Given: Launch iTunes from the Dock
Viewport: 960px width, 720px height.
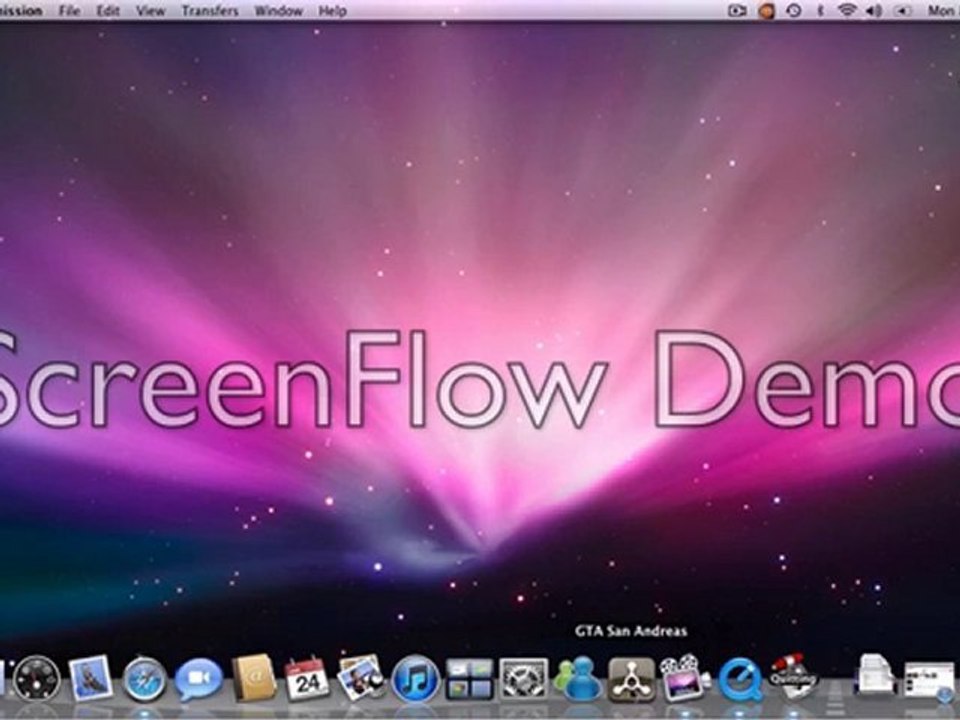Looking at the screenshot, I should click(415, 680).
